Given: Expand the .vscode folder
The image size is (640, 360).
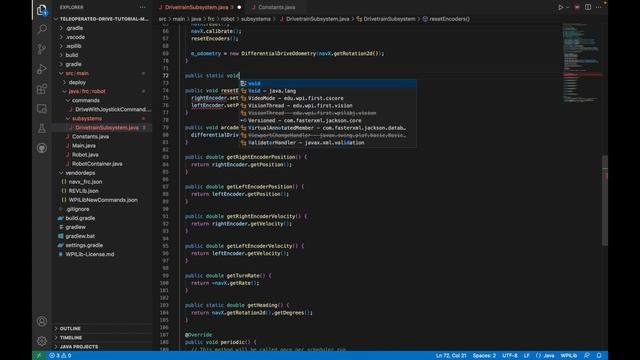Looking at the screenshot, I should click(62, 37).
